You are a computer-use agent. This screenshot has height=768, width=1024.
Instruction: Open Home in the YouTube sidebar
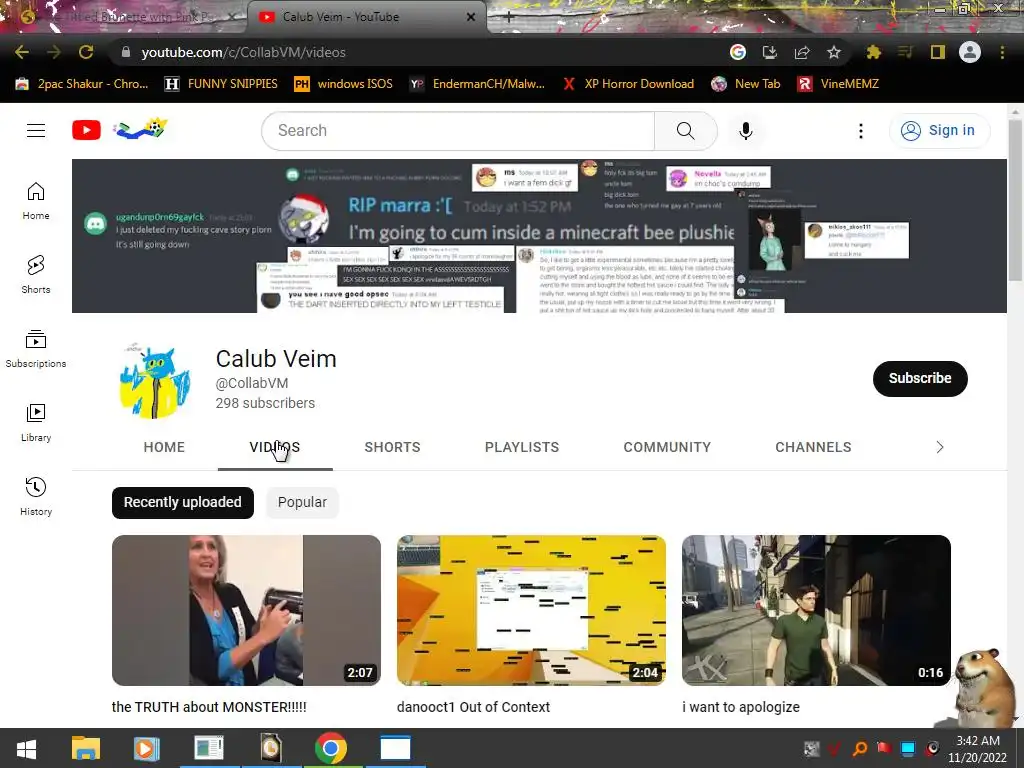[x=36, y=201]
